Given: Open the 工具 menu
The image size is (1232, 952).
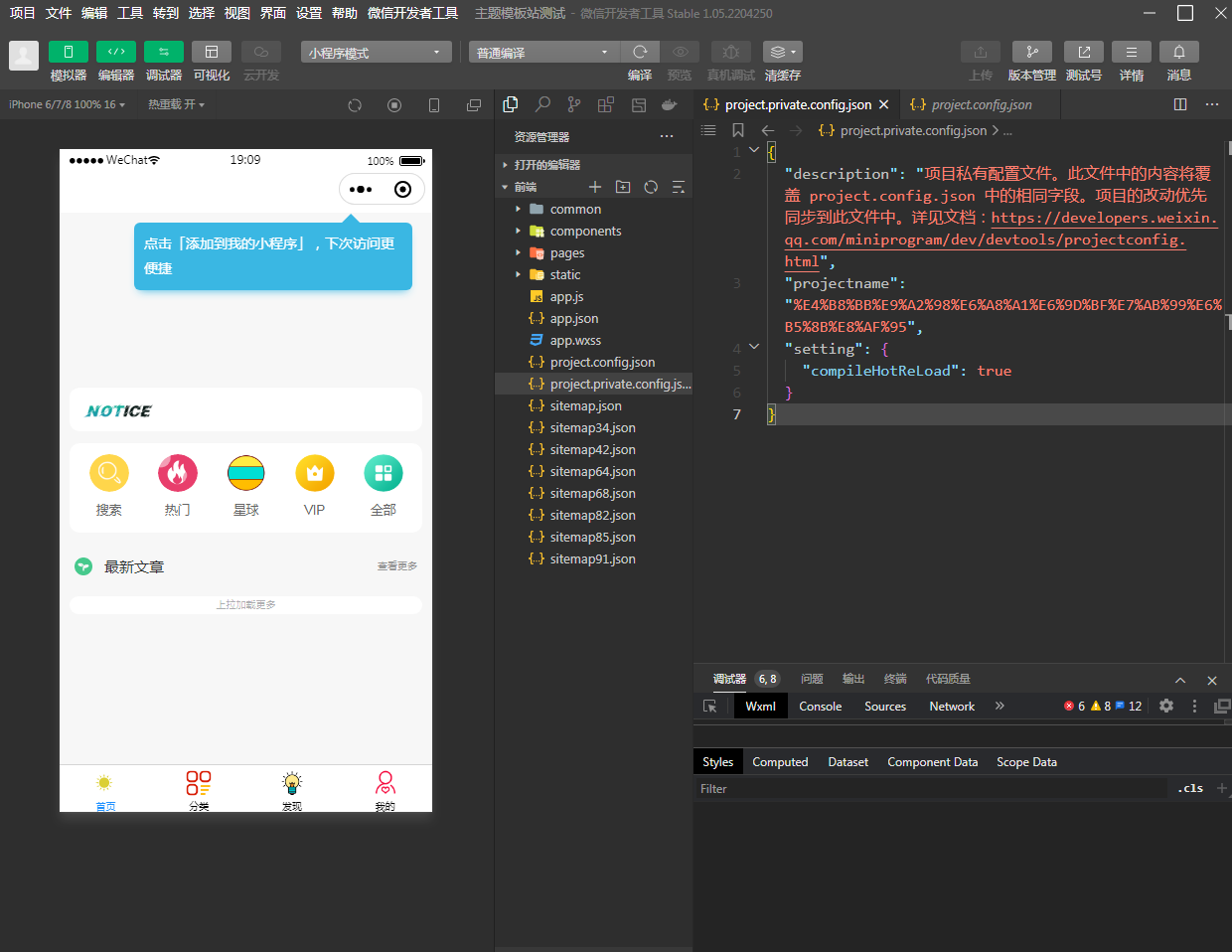Looking at the screenshot, I should click(x=130, y=13).
